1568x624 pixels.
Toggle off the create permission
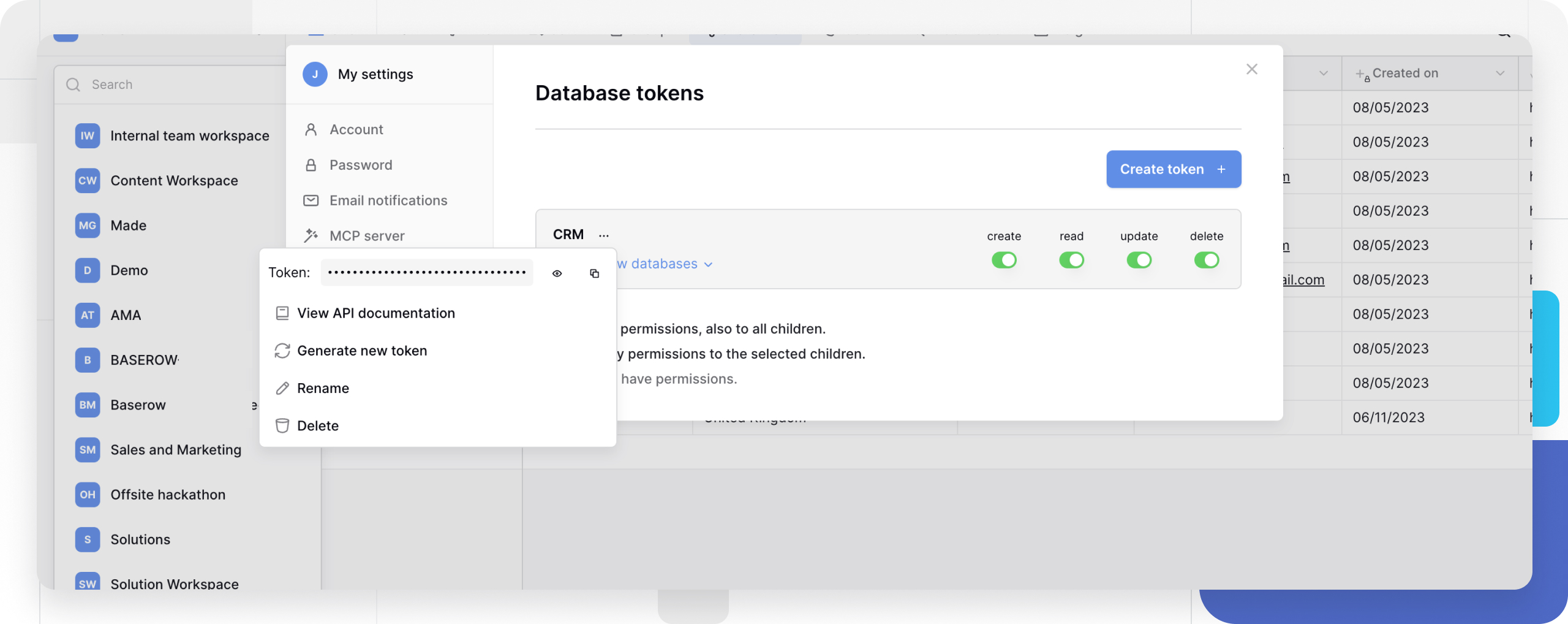pos(1004,260)
